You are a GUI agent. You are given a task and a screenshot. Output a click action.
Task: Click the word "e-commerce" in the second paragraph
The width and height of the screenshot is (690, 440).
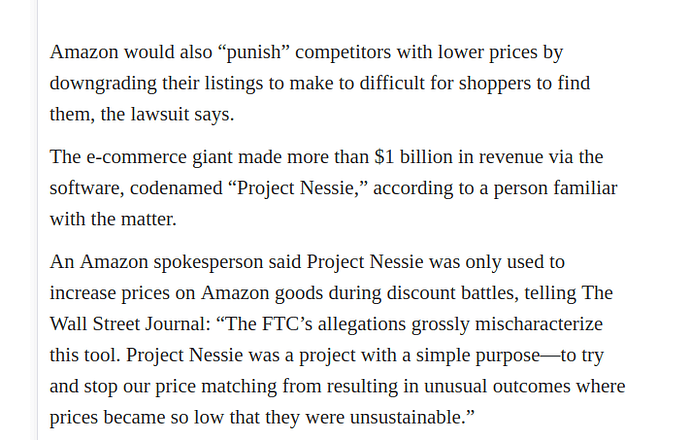pyautogui.click(x=136, y=157)
